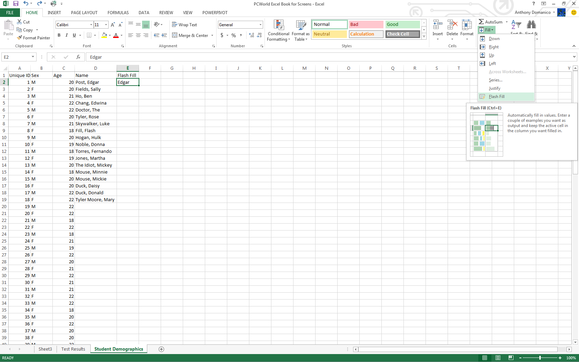Click the fill color bucket icon
This screenshot has width=579, height=362.
104,35
